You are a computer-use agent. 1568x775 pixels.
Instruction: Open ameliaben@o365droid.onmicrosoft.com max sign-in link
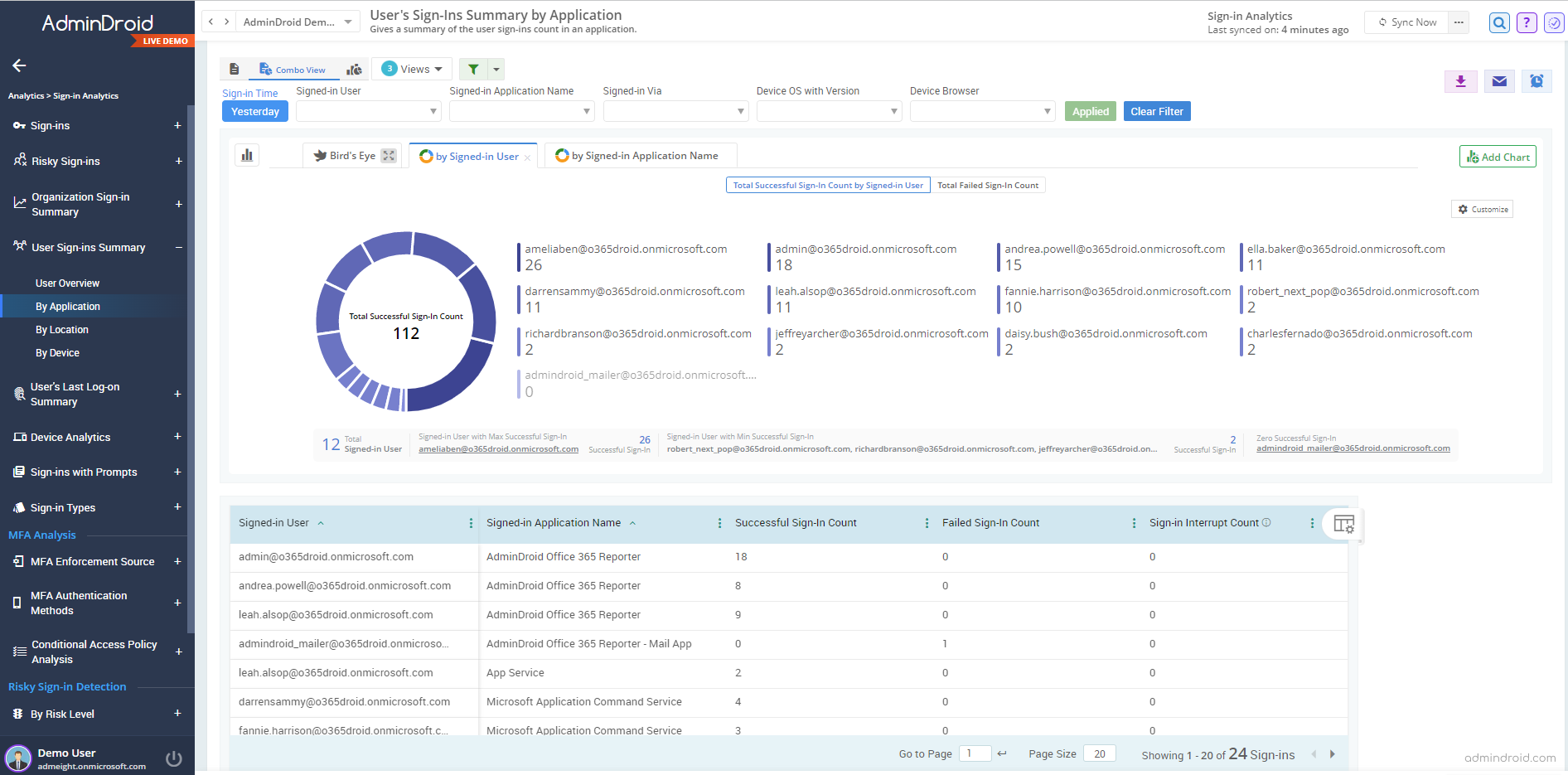(498, 448)
